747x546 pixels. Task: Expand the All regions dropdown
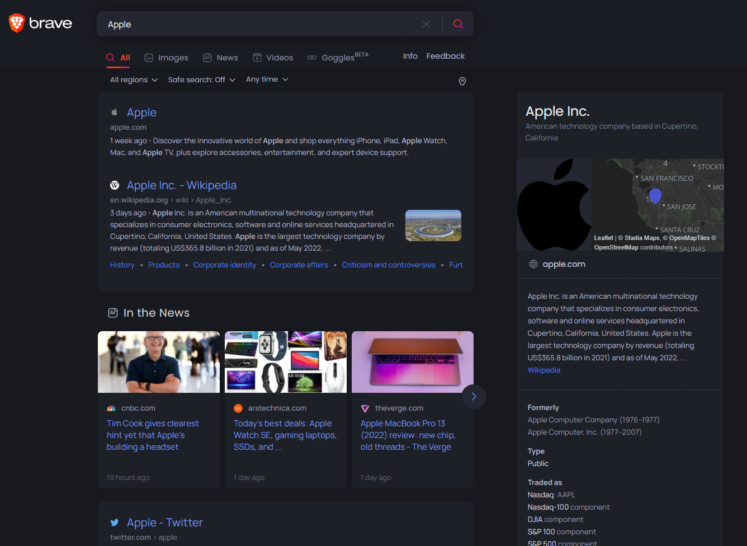(x=134, y=80)
